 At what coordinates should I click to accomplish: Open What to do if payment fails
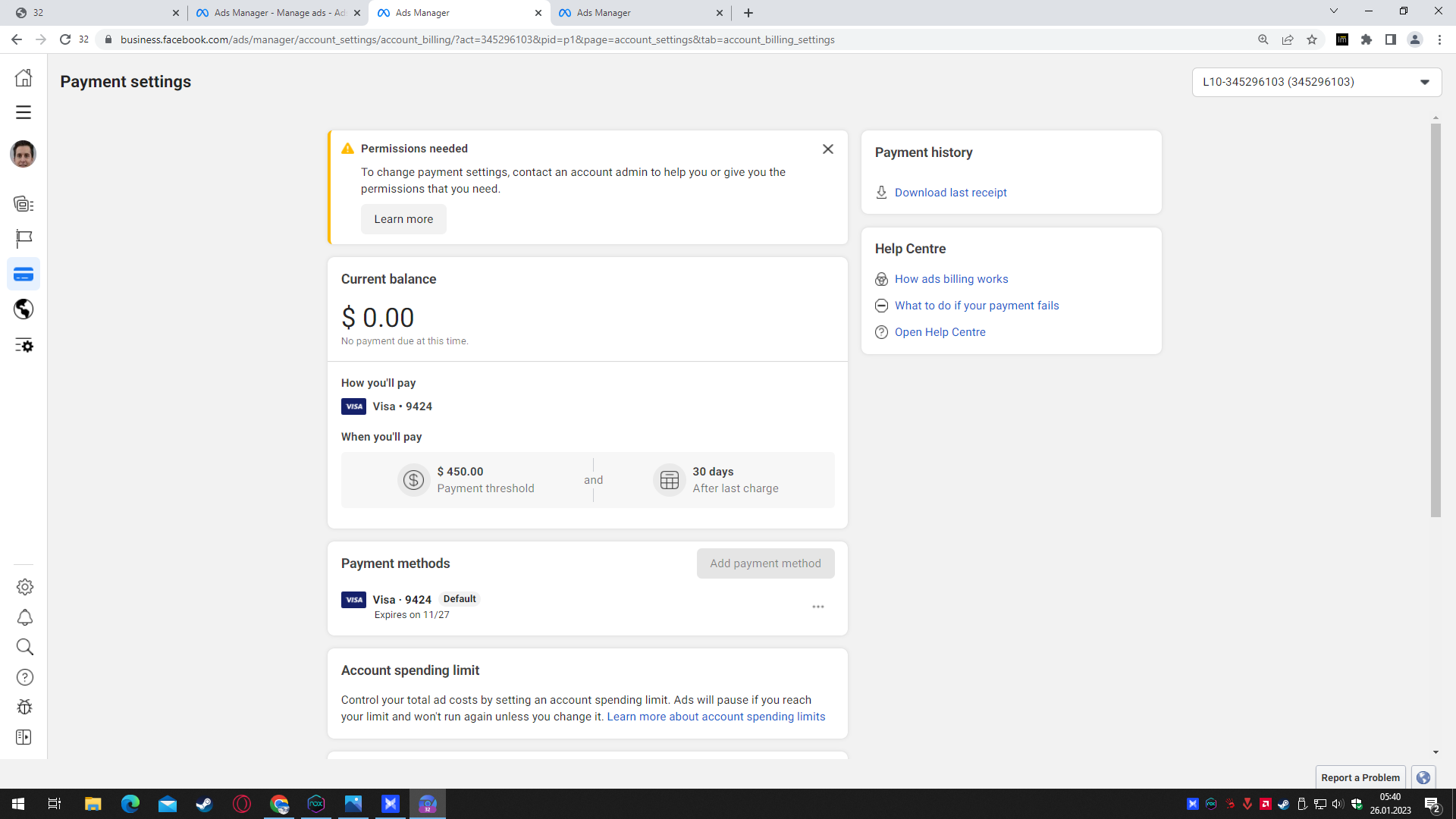pyautogui.click(x=977, y=306)
